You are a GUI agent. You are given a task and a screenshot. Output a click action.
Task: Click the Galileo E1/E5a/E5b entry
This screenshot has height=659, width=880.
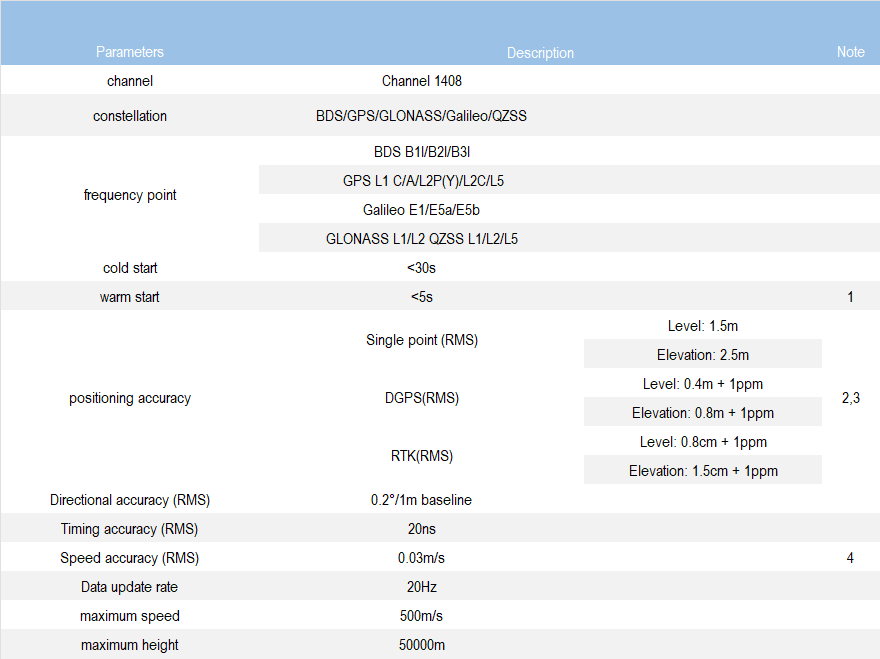coord(421,210)
